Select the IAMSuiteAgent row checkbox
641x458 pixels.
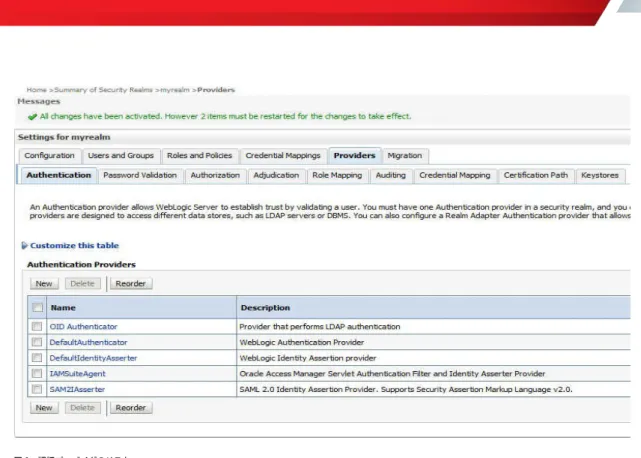37,373
